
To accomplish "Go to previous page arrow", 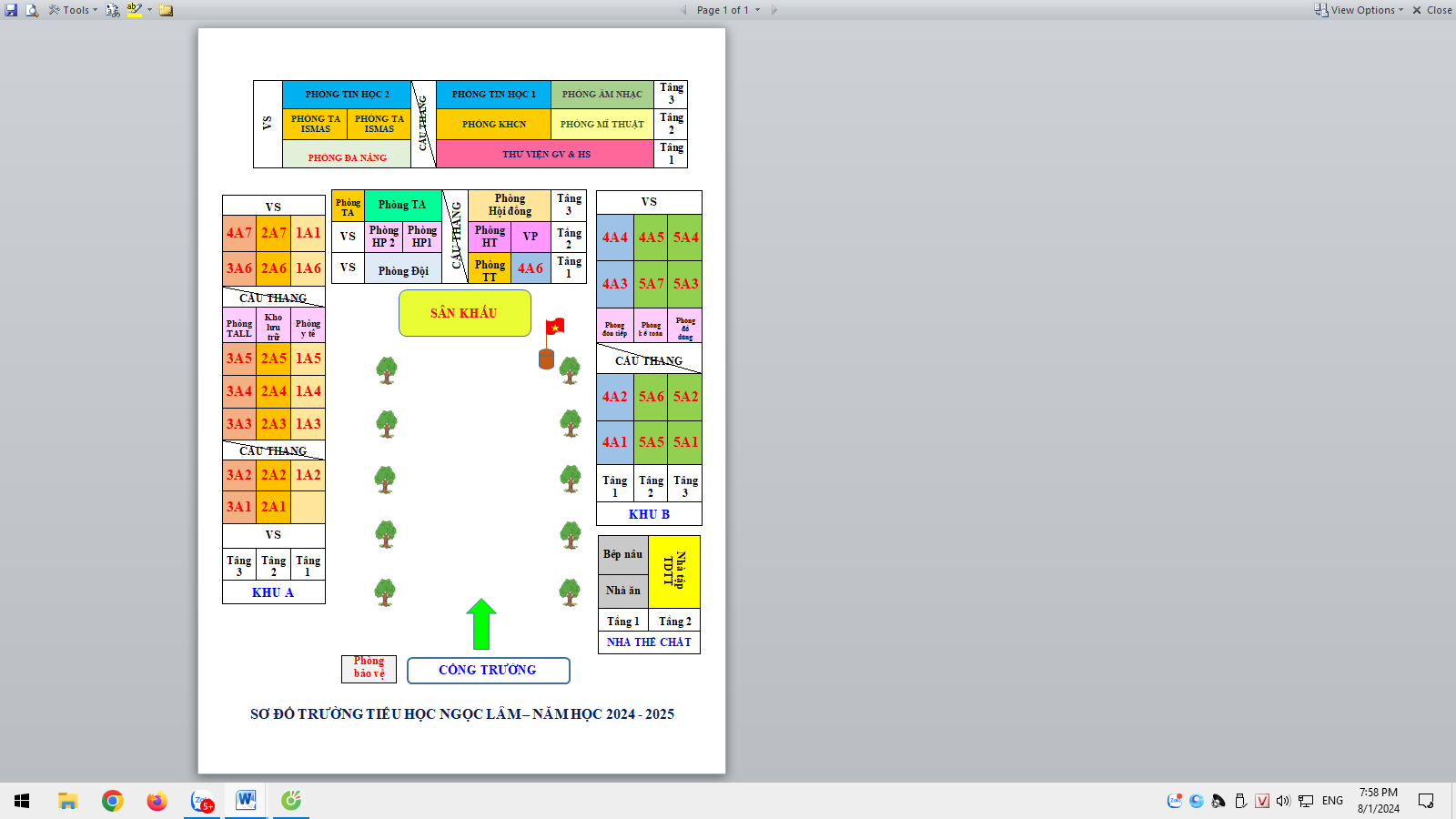I will tap(683, 10).
